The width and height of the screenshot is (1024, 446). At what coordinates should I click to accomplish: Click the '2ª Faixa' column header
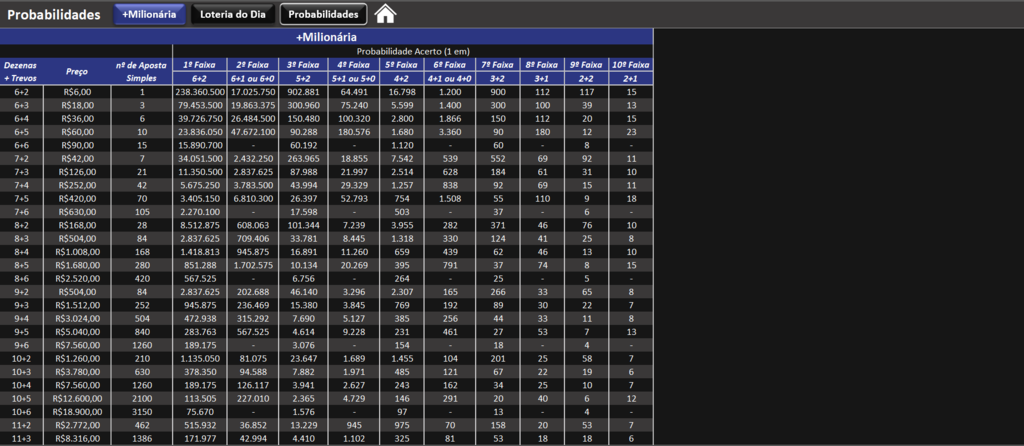(x=254, y=65)
